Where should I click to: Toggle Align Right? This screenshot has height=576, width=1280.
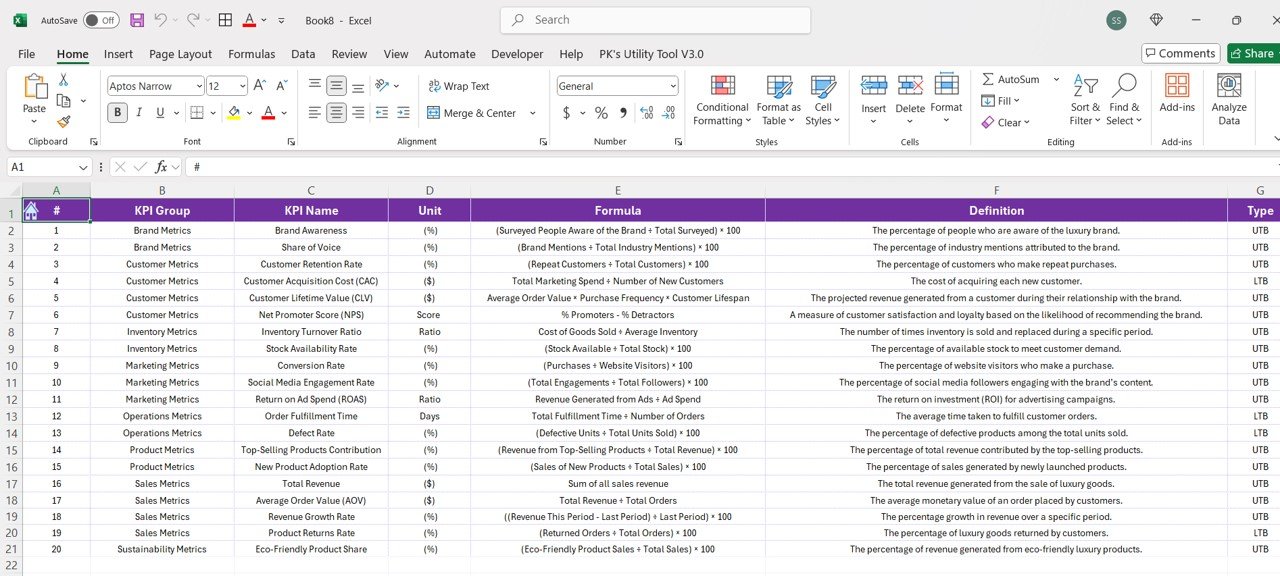[358, 113]
